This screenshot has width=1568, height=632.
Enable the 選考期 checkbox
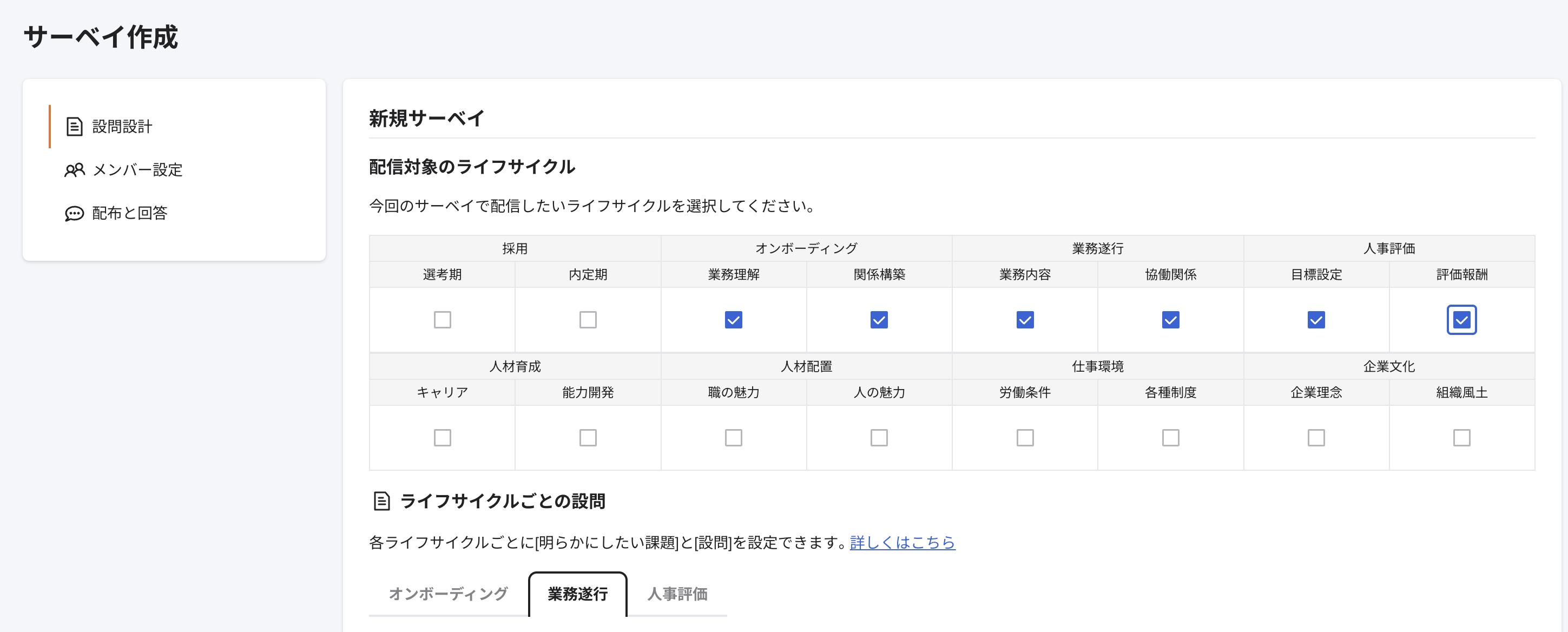(442, 319)
